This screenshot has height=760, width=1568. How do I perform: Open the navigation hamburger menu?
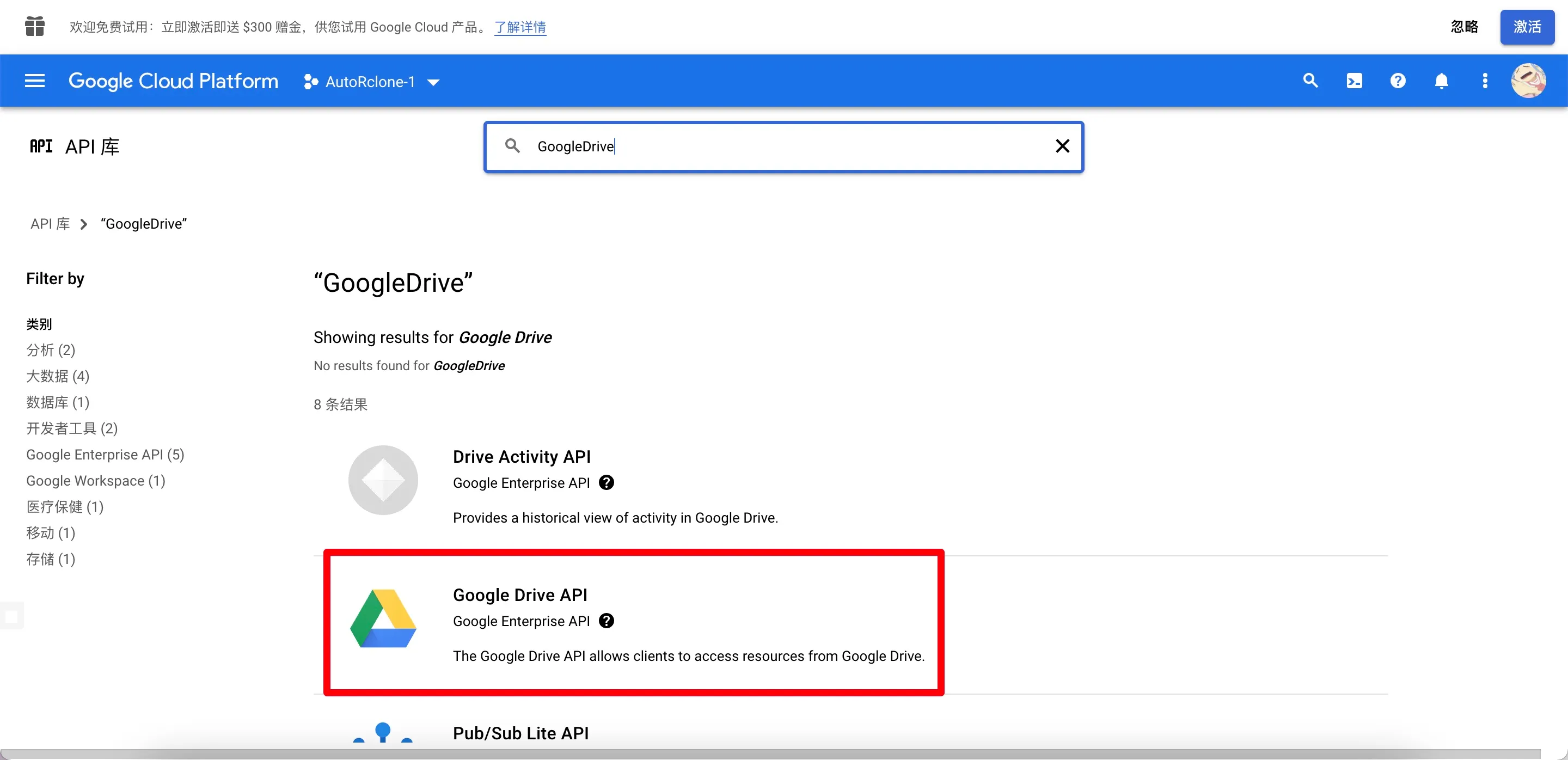pyautogui.click(x=35, y=81)
